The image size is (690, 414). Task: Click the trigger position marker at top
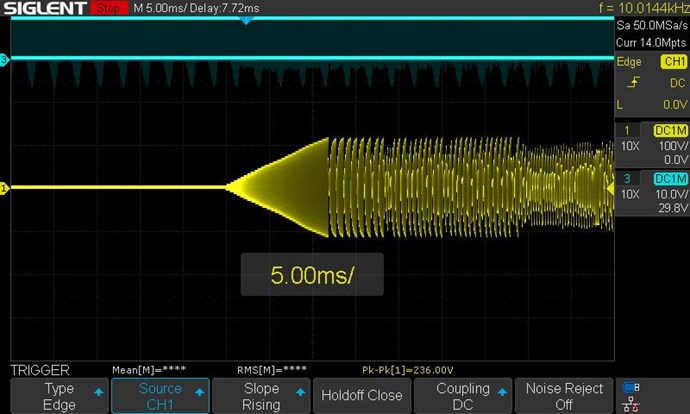point(246,20)
